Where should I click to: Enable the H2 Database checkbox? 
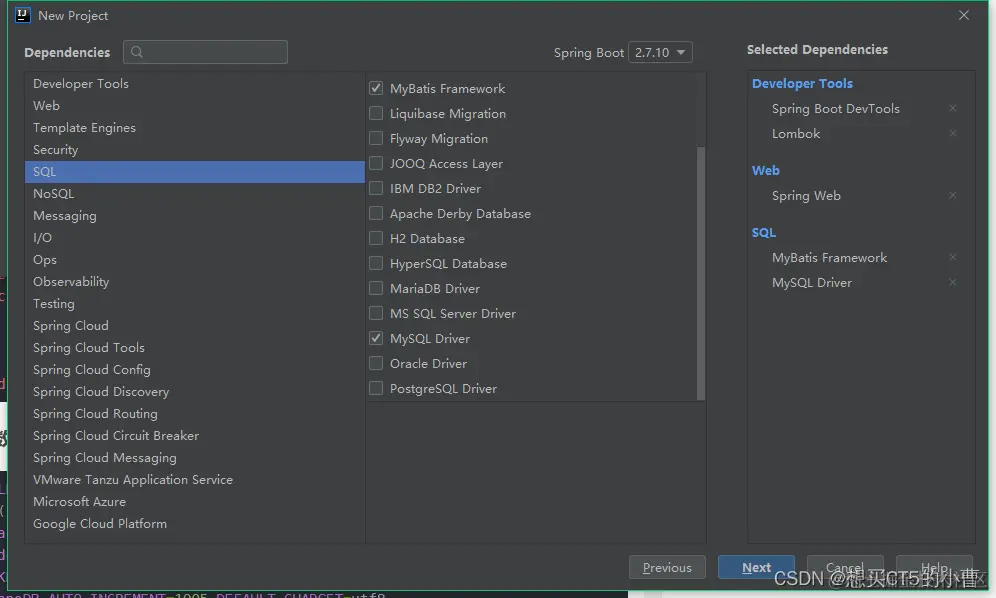(x=376, y=238)
